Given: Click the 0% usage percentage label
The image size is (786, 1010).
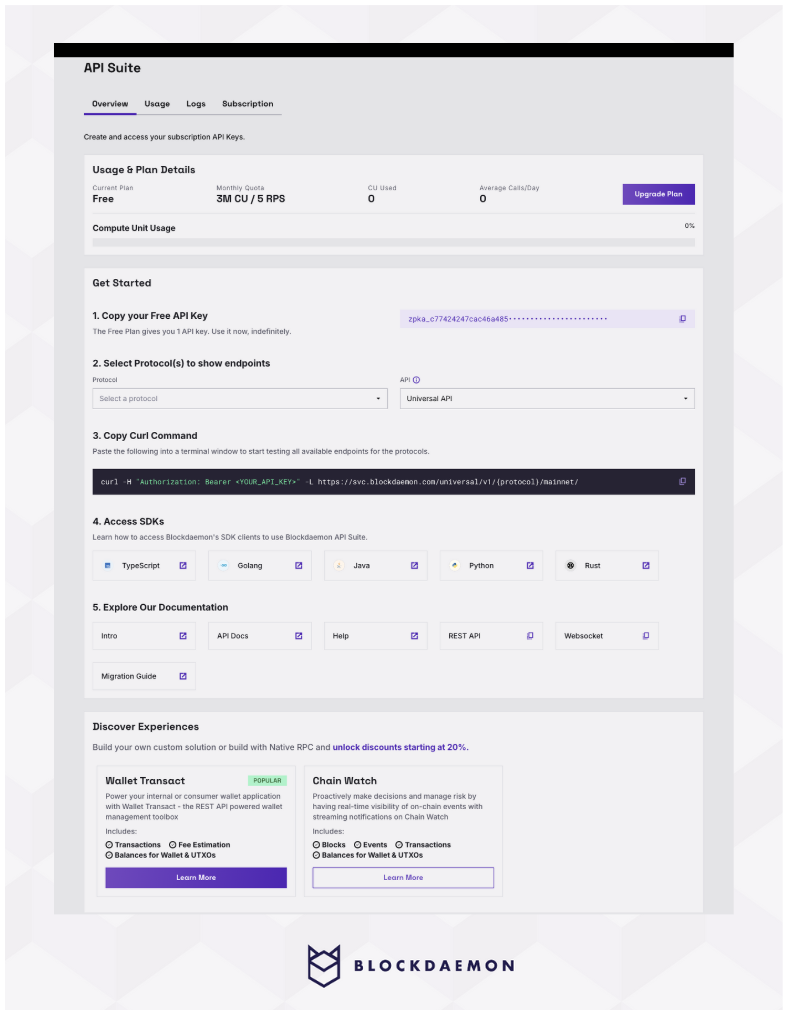Looking at the screenshot, I should [x=689, y=225].
